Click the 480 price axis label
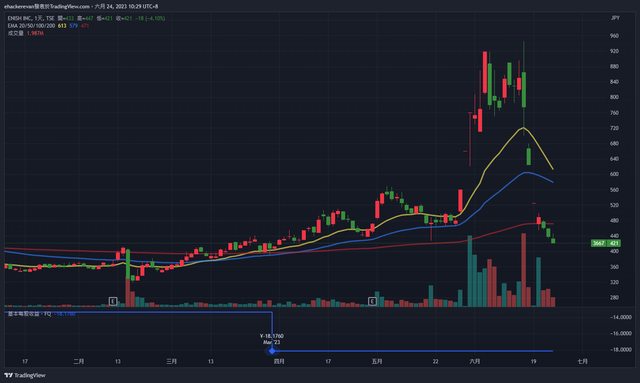Screen dimensions: 640x383 [x=614, y=220]
